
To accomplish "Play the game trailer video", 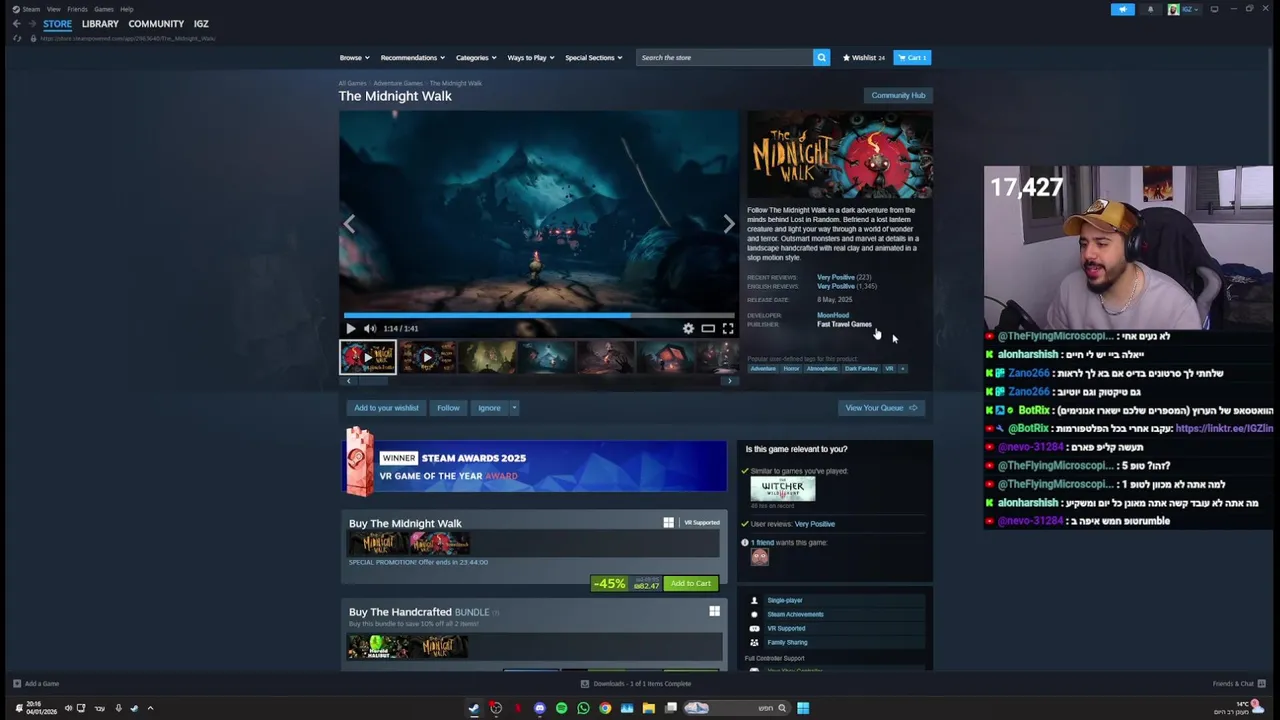I will tap(351, 328).
